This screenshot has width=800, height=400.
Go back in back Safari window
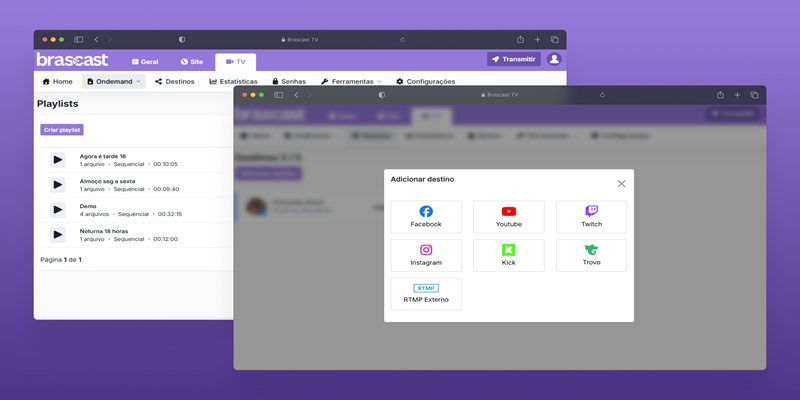point(96,39)
